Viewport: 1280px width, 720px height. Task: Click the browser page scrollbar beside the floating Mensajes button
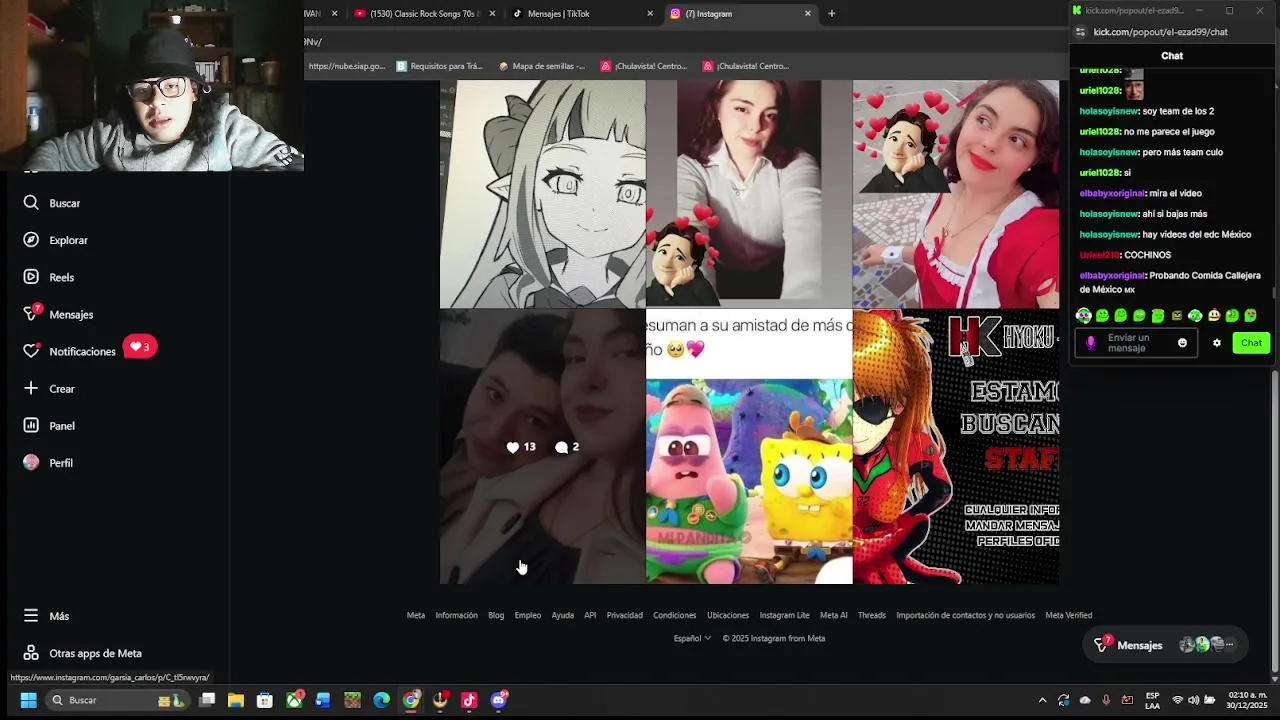point(1273,520)
